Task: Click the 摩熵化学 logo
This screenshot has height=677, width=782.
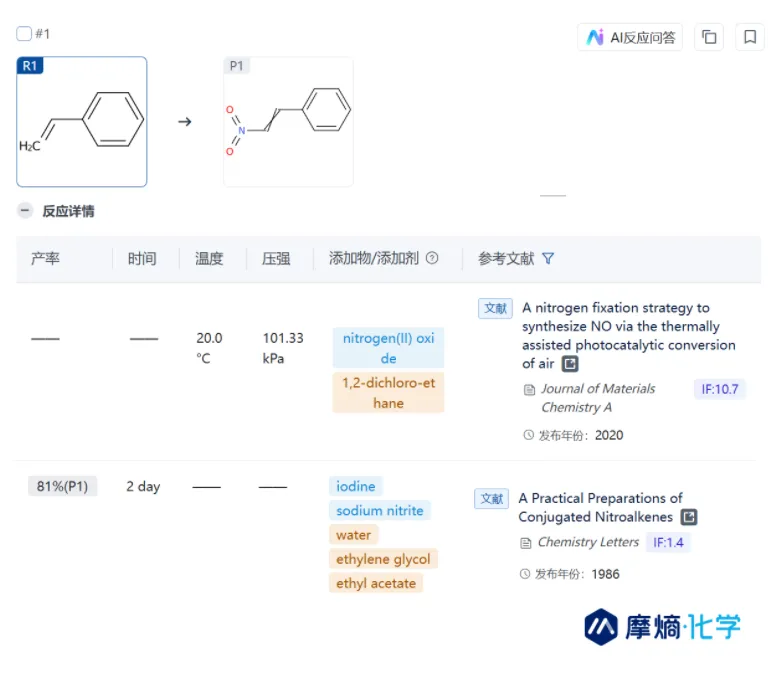Action: pyautogui.click(x=663, y=627)
